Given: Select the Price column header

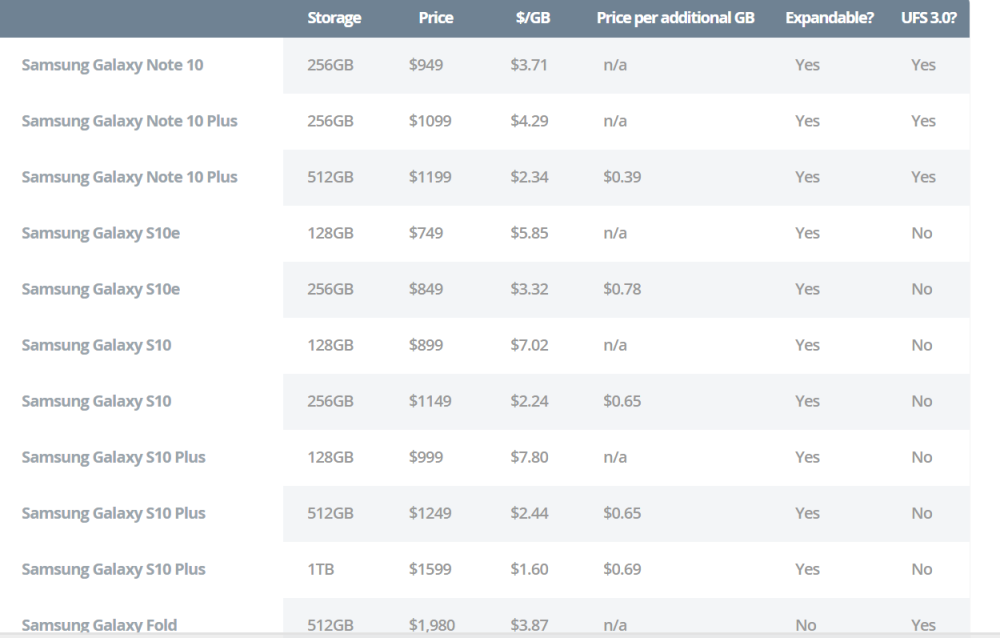Looking at the screenshot, I should click(436, 18).
